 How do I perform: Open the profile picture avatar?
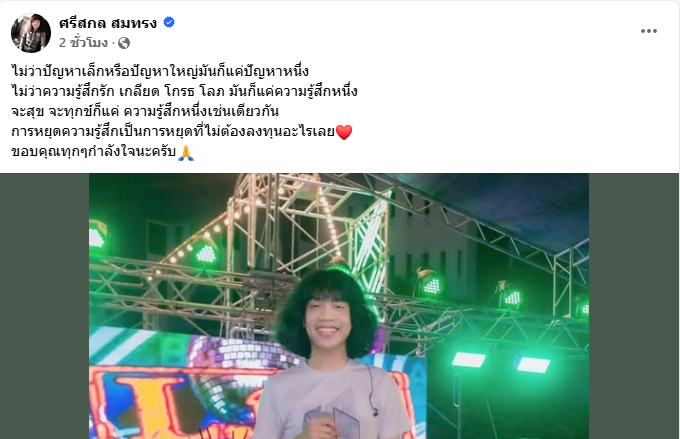pyautogui.click(x=31, y=33)
